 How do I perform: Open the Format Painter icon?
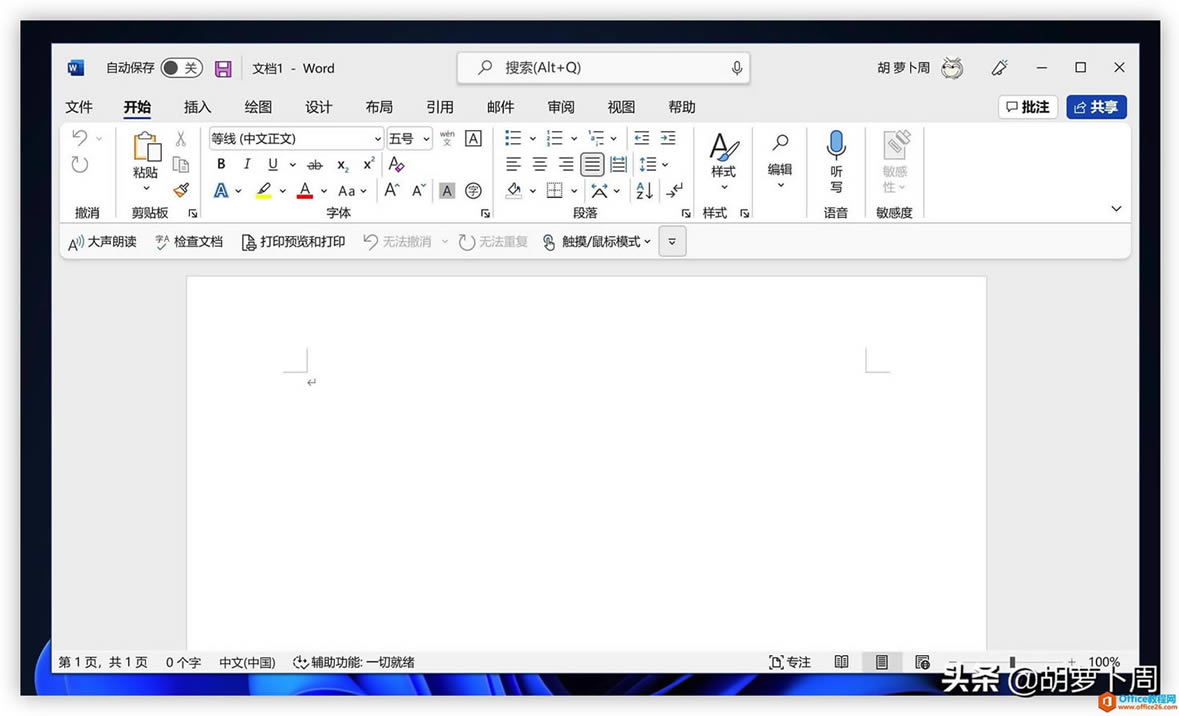point(181,190)
